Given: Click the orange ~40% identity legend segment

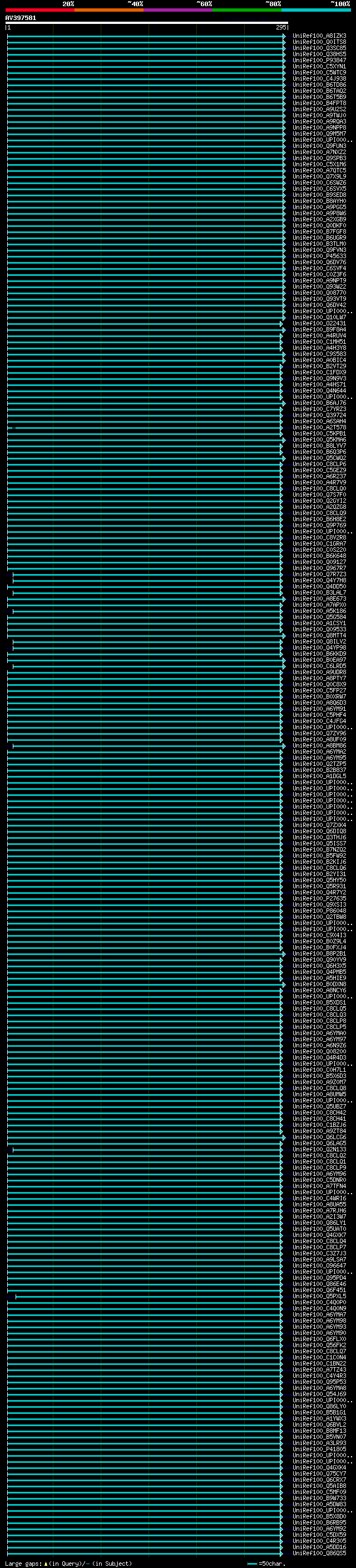Looking at the screenshot, I should [x=109, y=11].
